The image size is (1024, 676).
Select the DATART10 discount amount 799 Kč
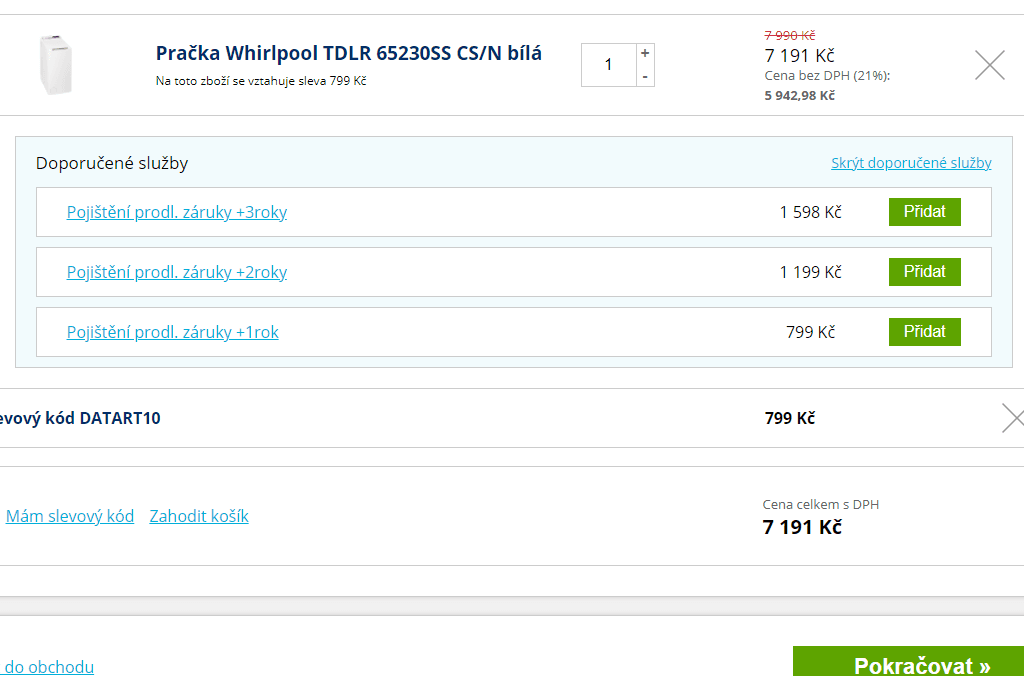click(790, 418)
